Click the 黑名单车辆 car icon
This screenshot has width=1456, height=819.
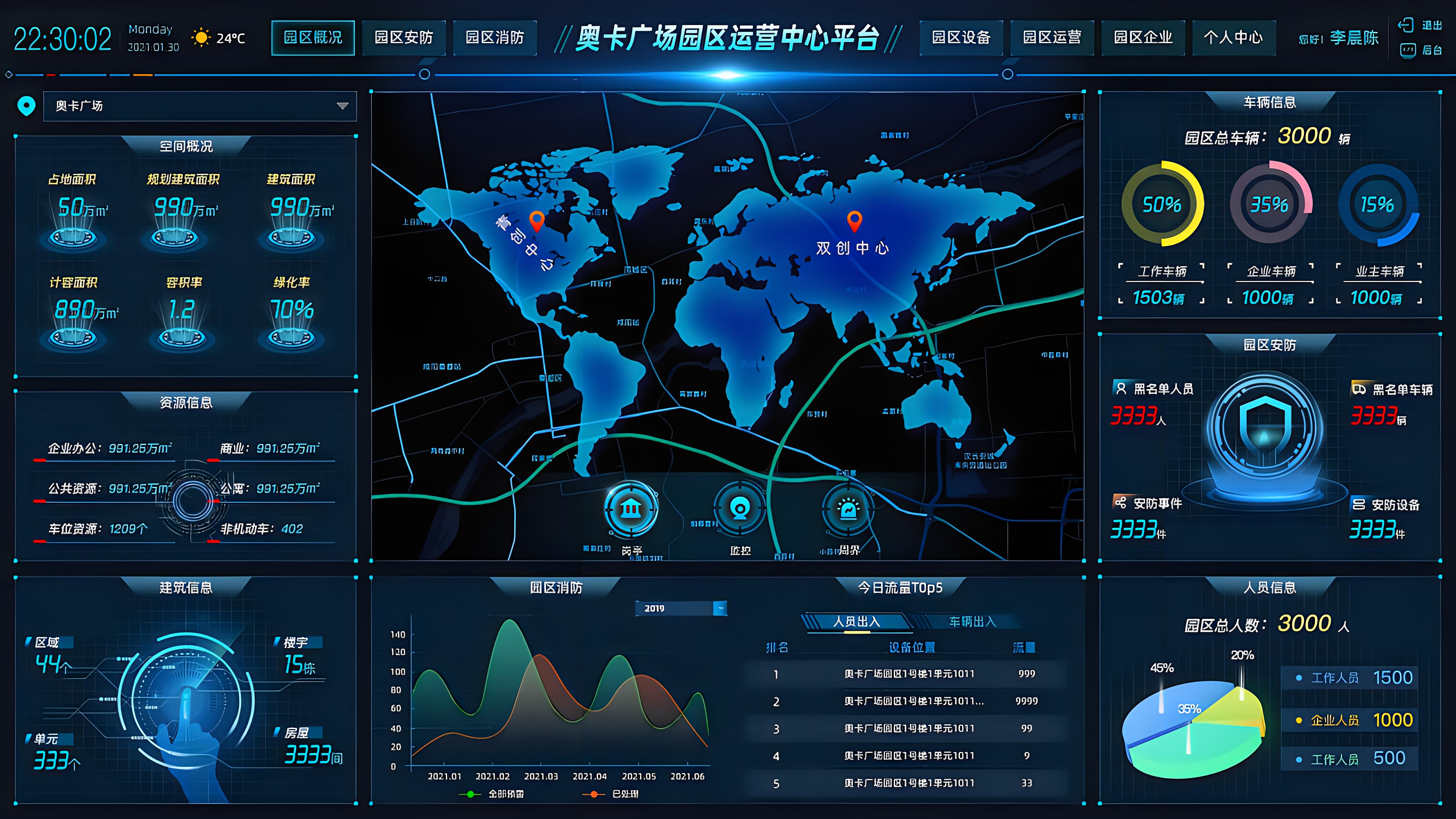click(1359, 389)
